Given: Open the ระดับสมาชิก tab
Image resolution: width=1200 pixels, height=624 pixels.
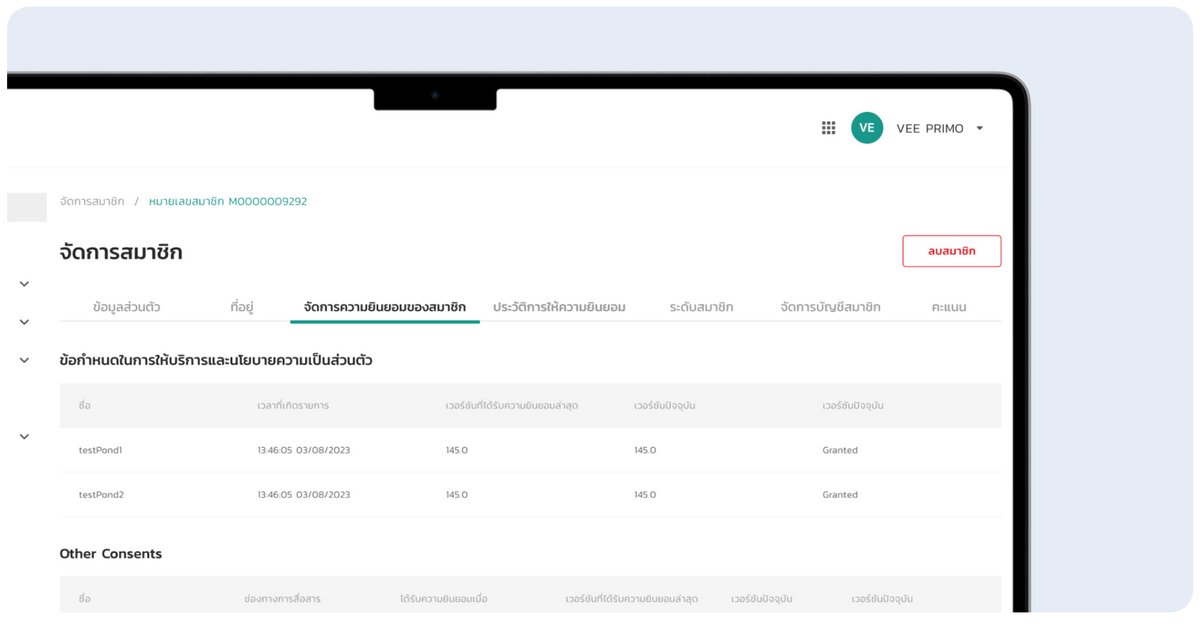Looking at the screenshot, I should click(x=702, y=307).
